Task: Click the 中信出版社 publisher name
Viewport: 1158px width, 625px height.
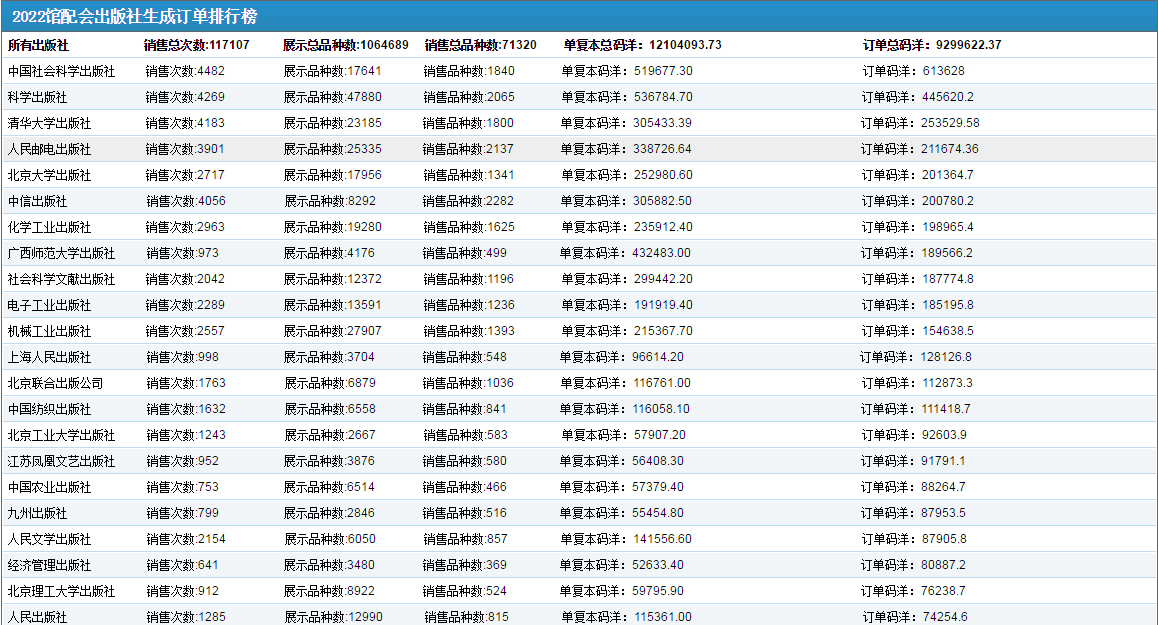Action: [x=37, y=201]
